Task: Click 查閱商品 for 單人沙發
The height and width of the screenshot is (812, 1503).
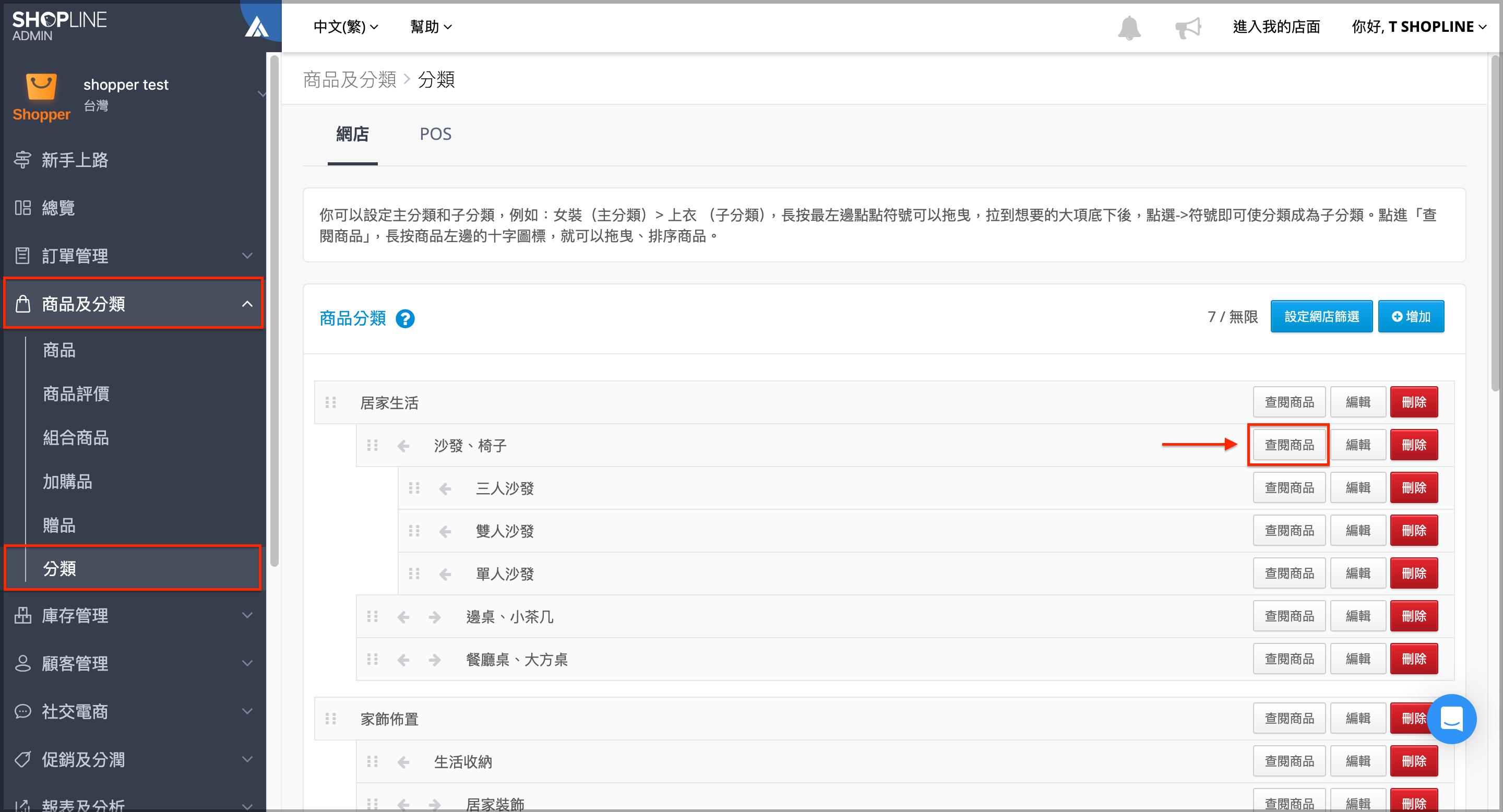Action: pyautogui.click(x=1289, y=574)
